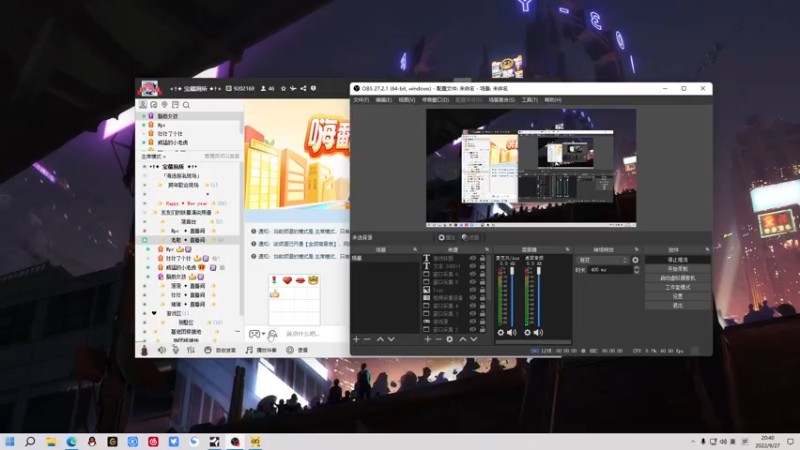Toggle visibility of the Logo source
The image size is (800, 450).
[472, 290]
